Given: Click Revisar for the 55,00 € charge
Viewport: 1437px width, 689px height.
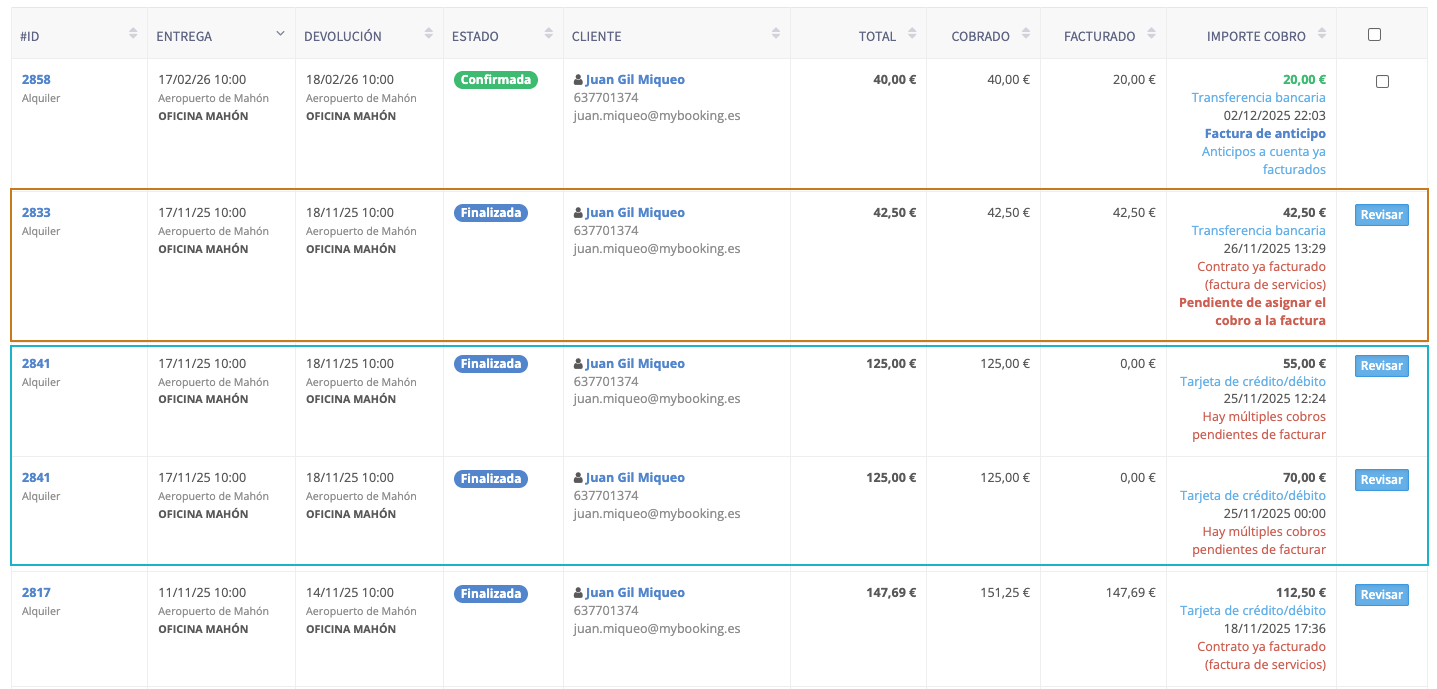Looking at the screenshot, I should tap(1382, 366).
